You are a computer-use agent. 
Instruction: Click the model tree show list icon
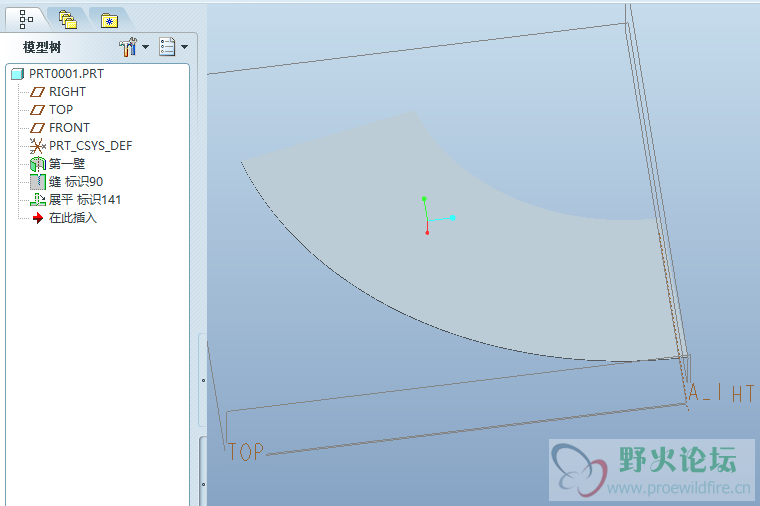point(167,47)
